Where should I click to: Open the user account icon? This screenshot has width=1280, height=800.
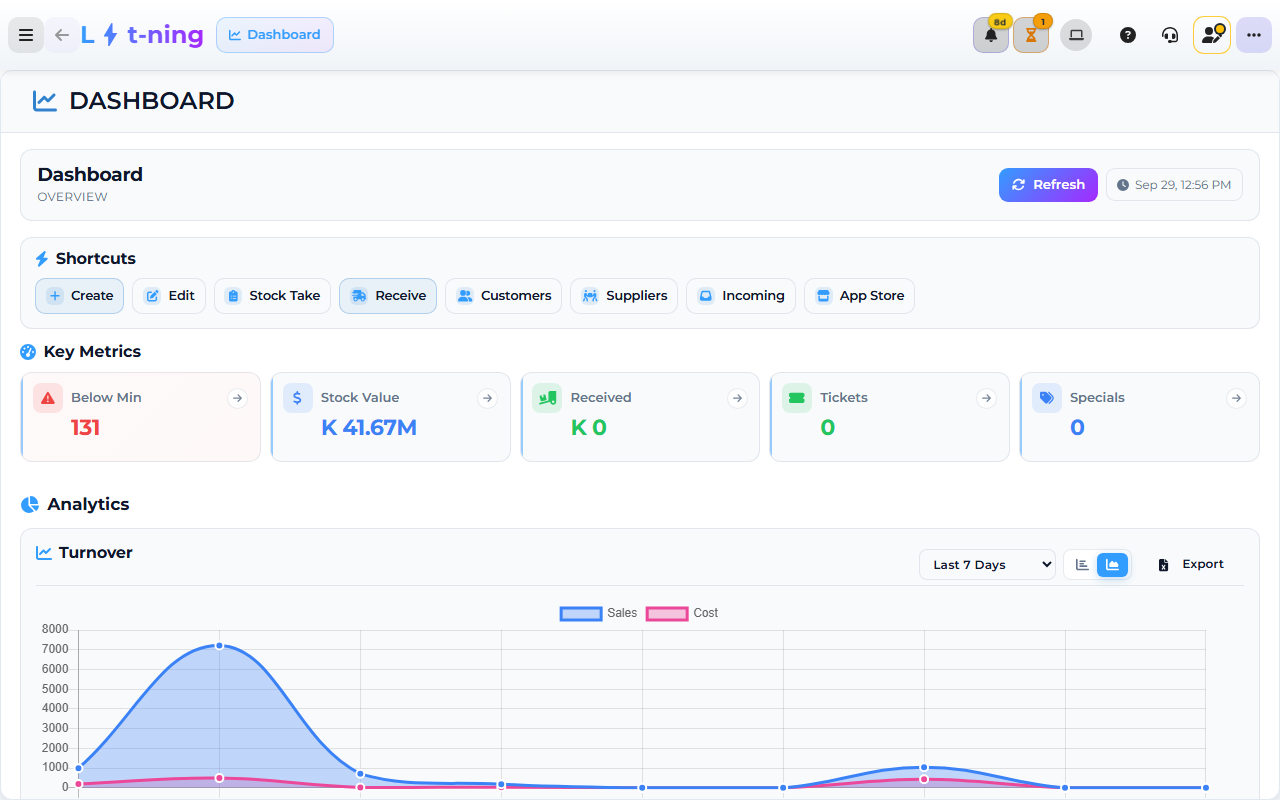pos(1212,35)
